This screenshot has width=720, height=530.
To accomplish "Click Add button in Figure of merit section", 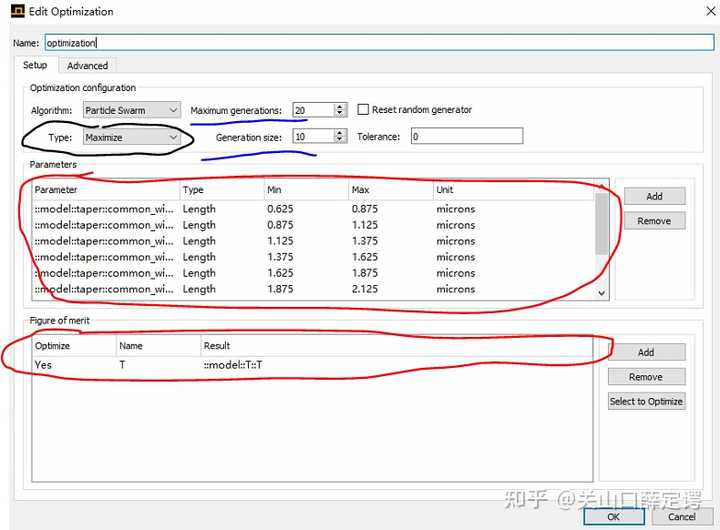I will [x=646, y=352].
